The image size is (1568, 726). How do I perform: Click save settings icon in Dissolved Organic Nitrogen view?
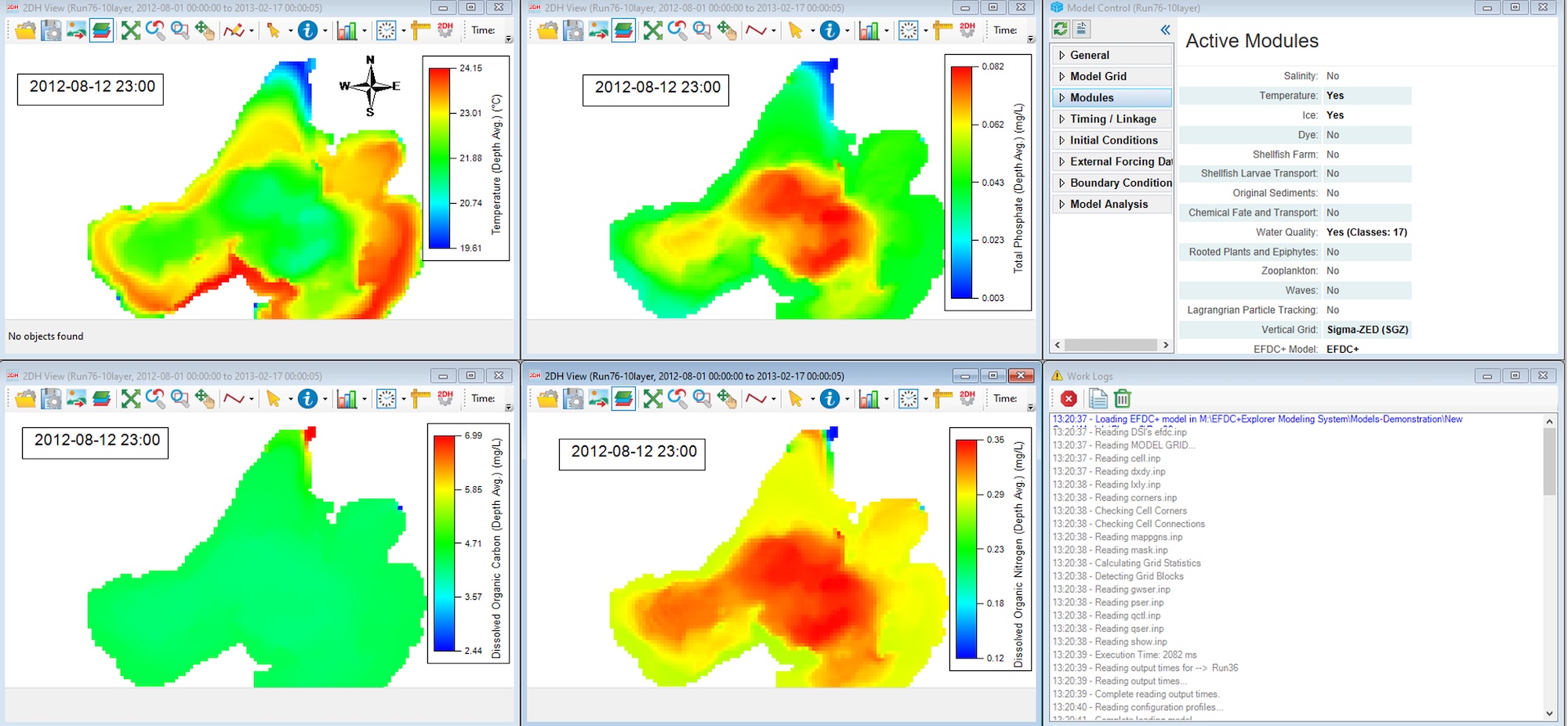[574, 399]
